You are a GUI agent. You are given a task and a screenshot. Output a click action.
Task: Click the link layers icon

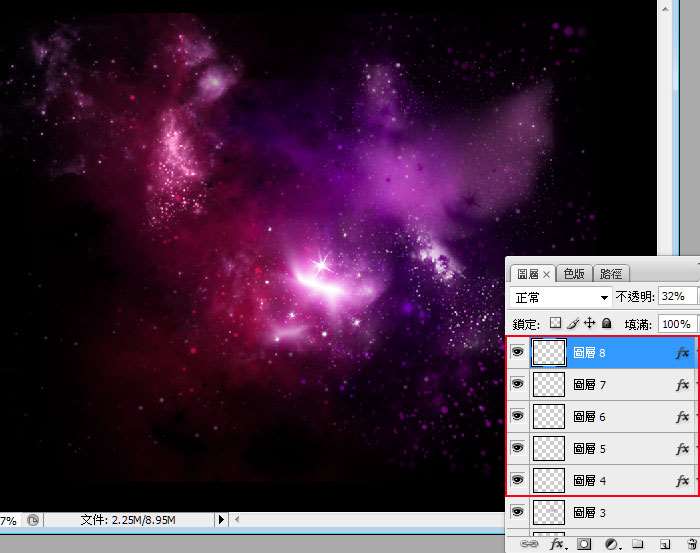tap(529, 544)
